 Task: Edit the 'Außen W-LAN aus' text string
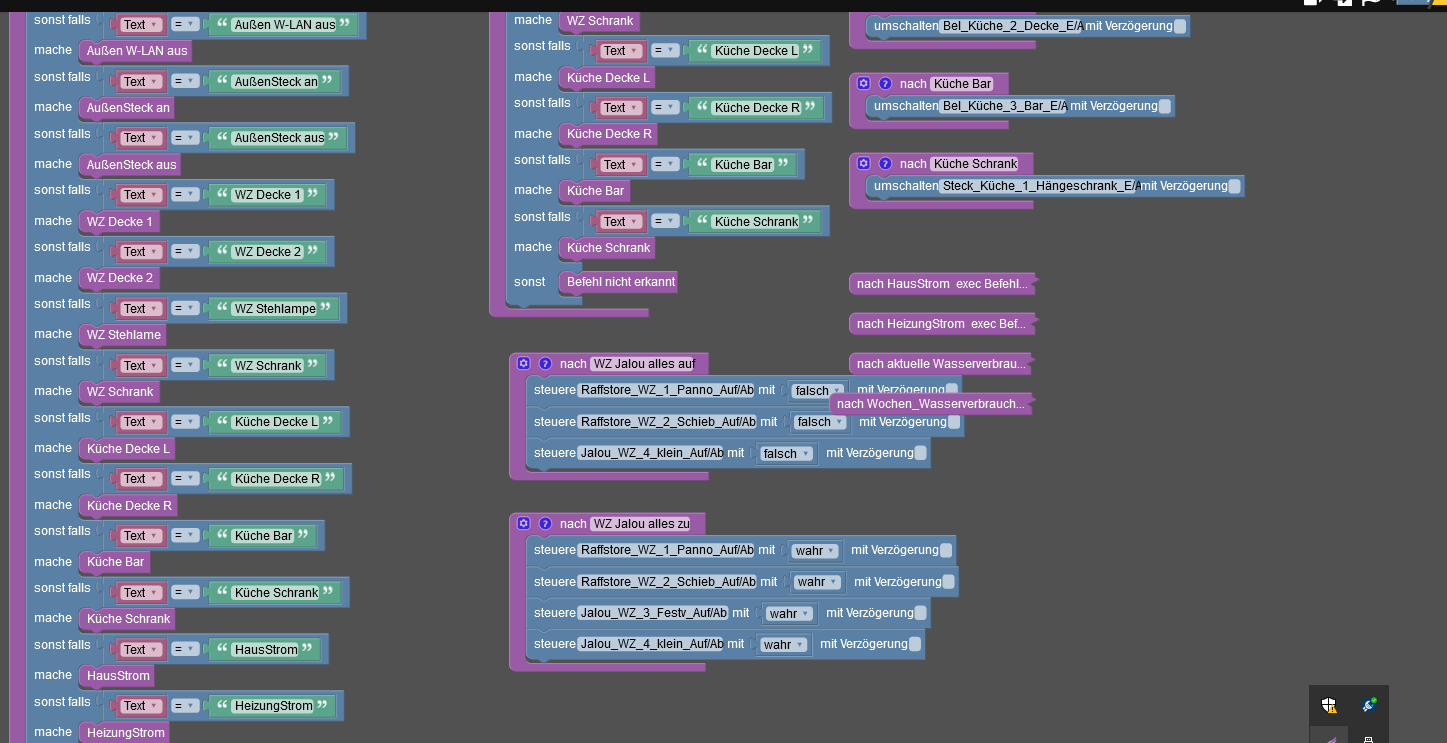point(284,24)
